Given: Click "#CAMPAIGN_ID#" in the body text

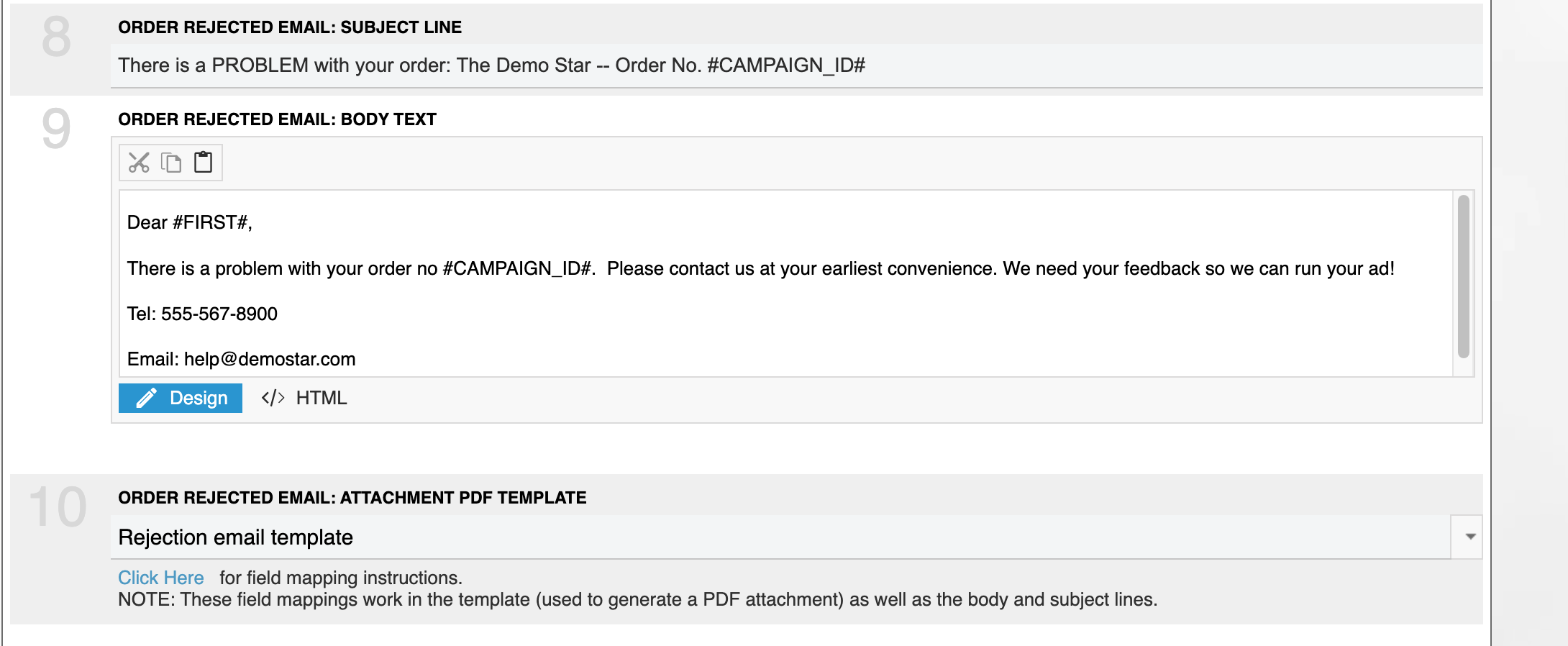Looking at the screenshot, I should point(518,268).
